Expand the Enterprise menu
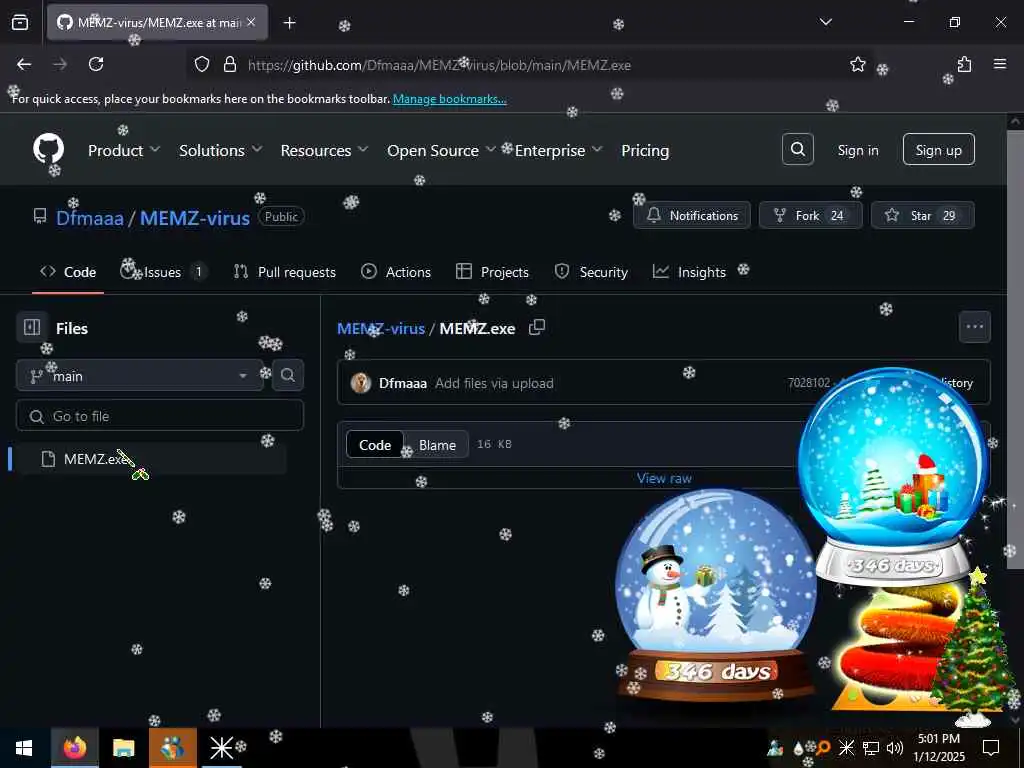Screen dimensions: 1024x768 pos(558,150)
